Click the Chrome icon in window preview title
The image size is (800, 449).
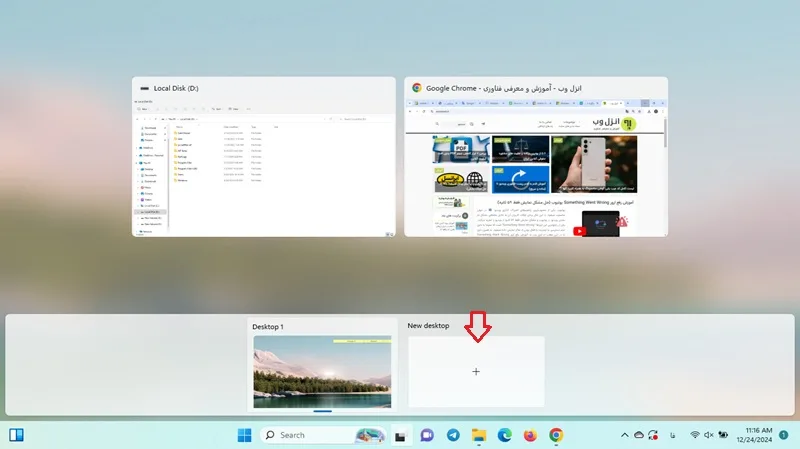(417, 88)
